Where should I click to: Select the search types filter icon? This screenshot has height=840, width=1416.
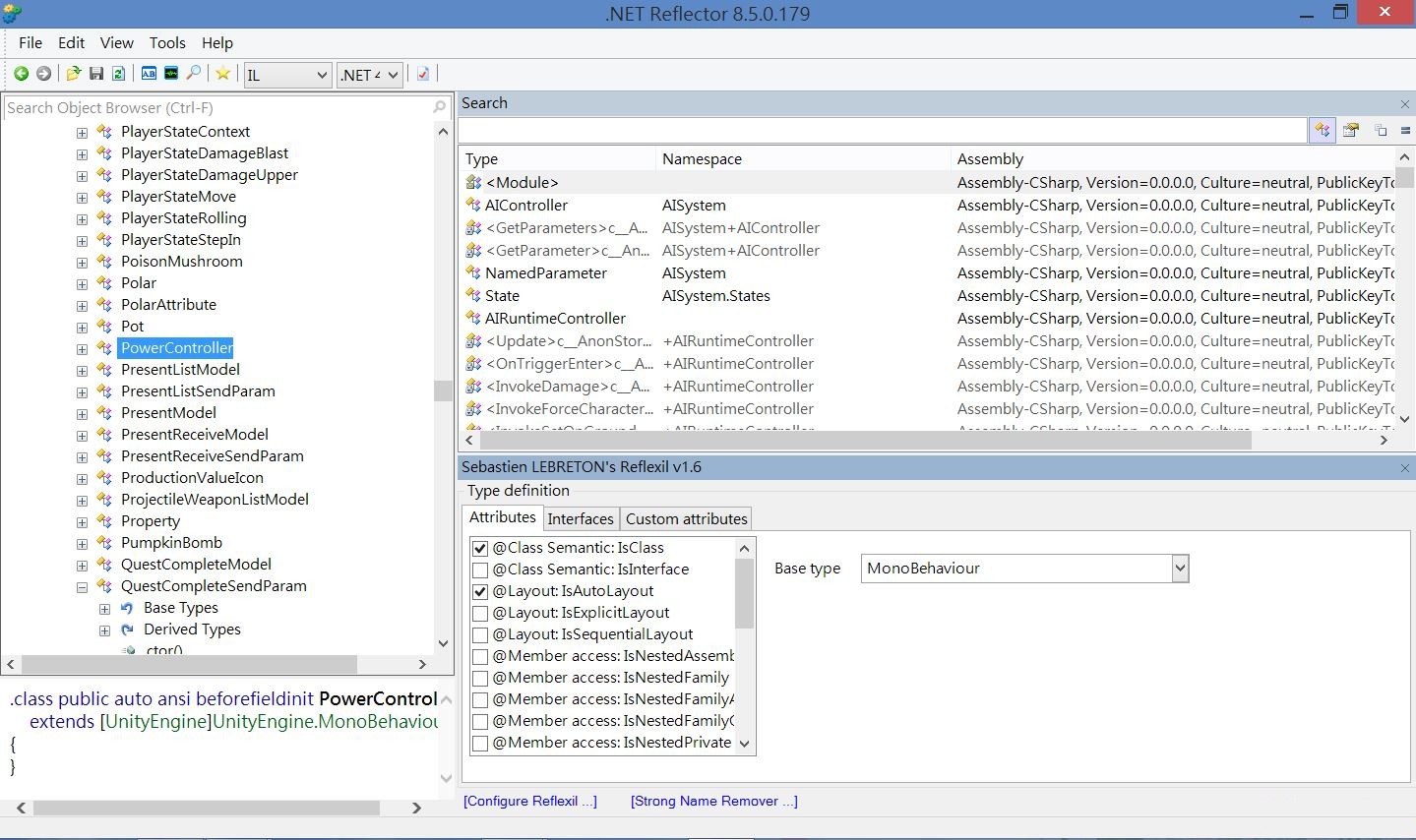(x=1323, y=130)
